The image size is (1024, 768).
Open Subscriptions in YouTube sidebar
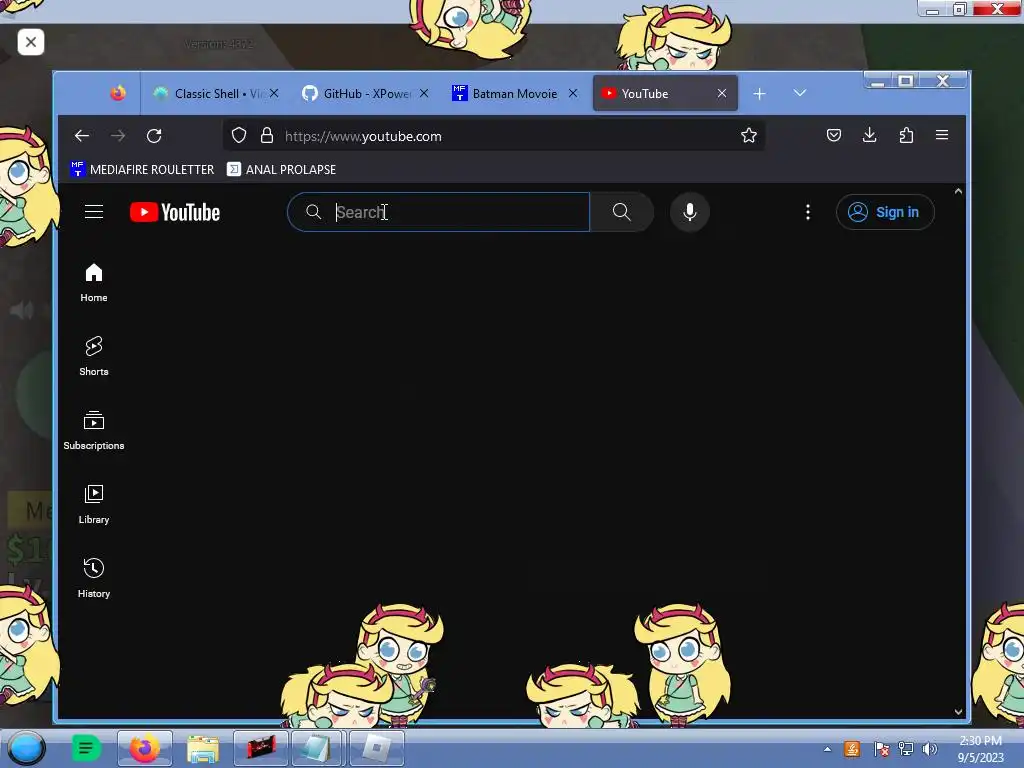tap(93, 430)
